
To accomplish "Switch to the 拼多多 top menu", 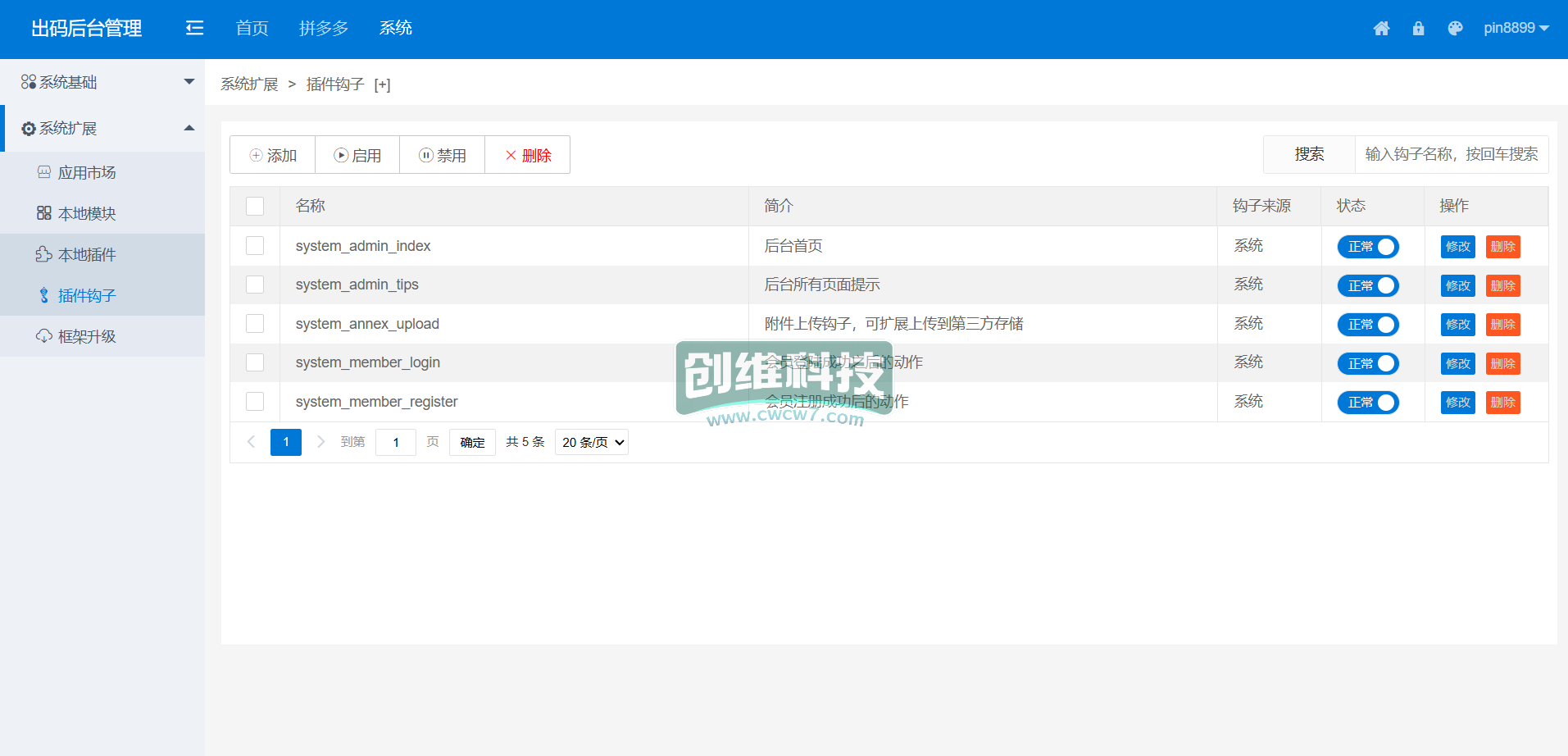I will coord(324,29).
